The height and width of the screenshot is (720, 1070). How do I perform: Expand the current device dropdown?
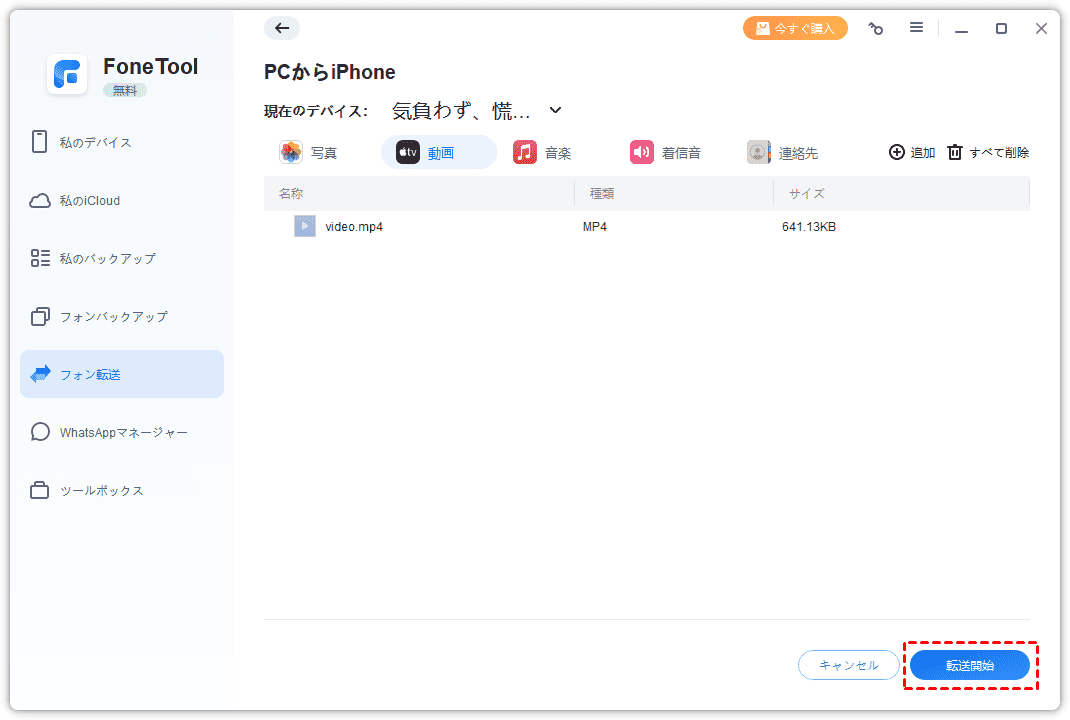(556, 110)
